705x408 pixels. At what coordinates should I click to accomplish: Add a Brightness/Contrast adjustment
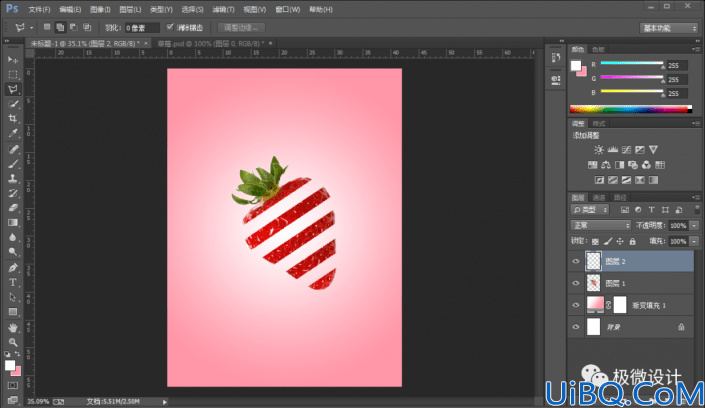coord(598,150)
